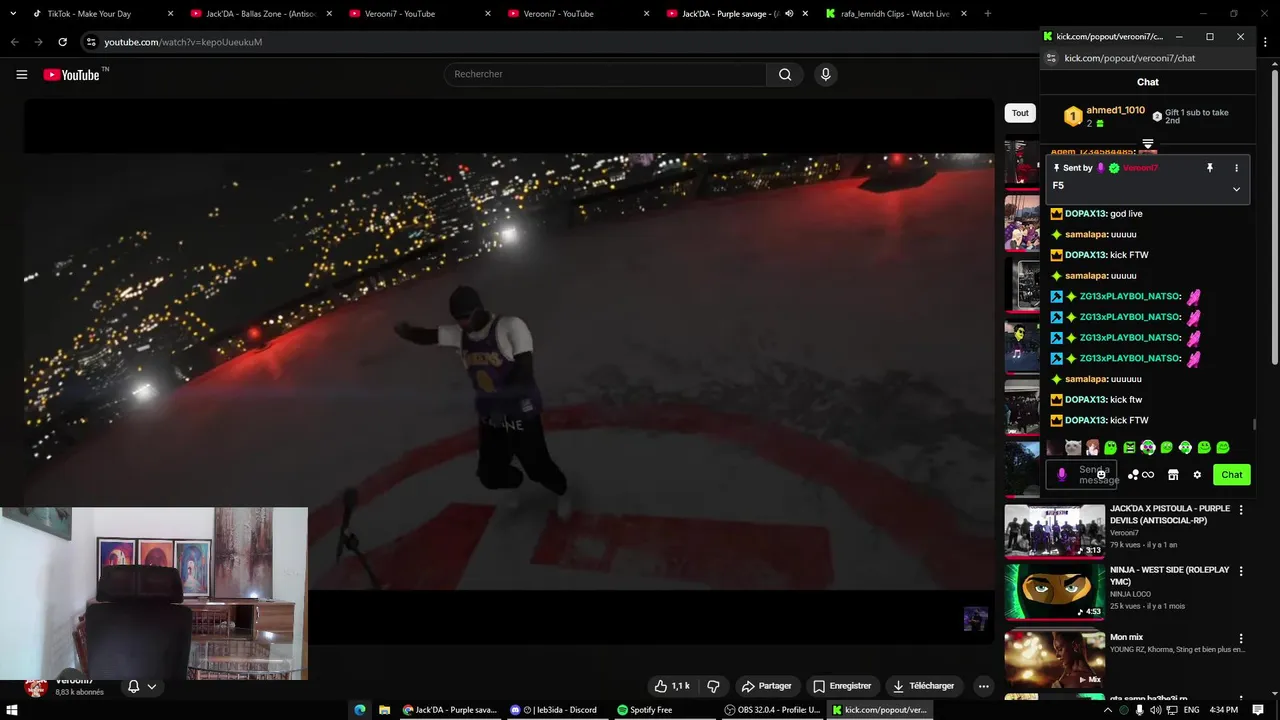Close the TikTok - Make Your Day tab
The width and height of the screenshot is (1280, 720).
point(170,14)
